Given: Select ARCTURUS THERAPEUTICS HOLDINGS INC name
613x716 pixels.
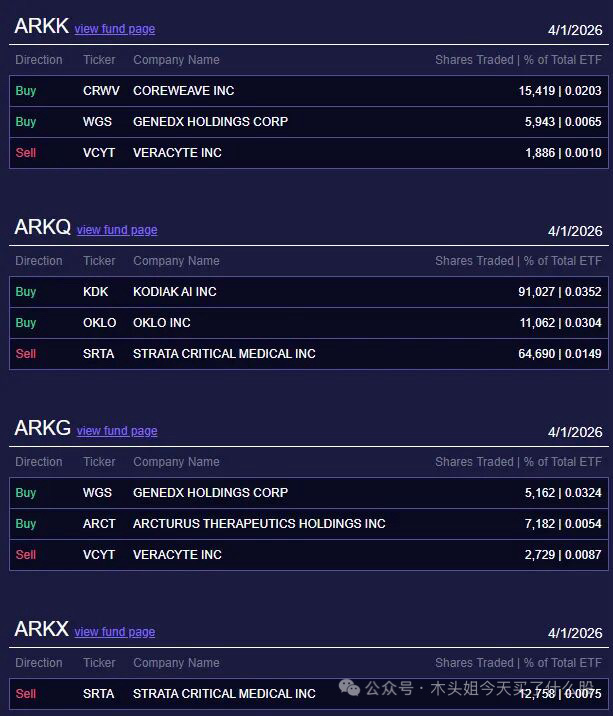Looking at the screenshot, I should 259,524.
